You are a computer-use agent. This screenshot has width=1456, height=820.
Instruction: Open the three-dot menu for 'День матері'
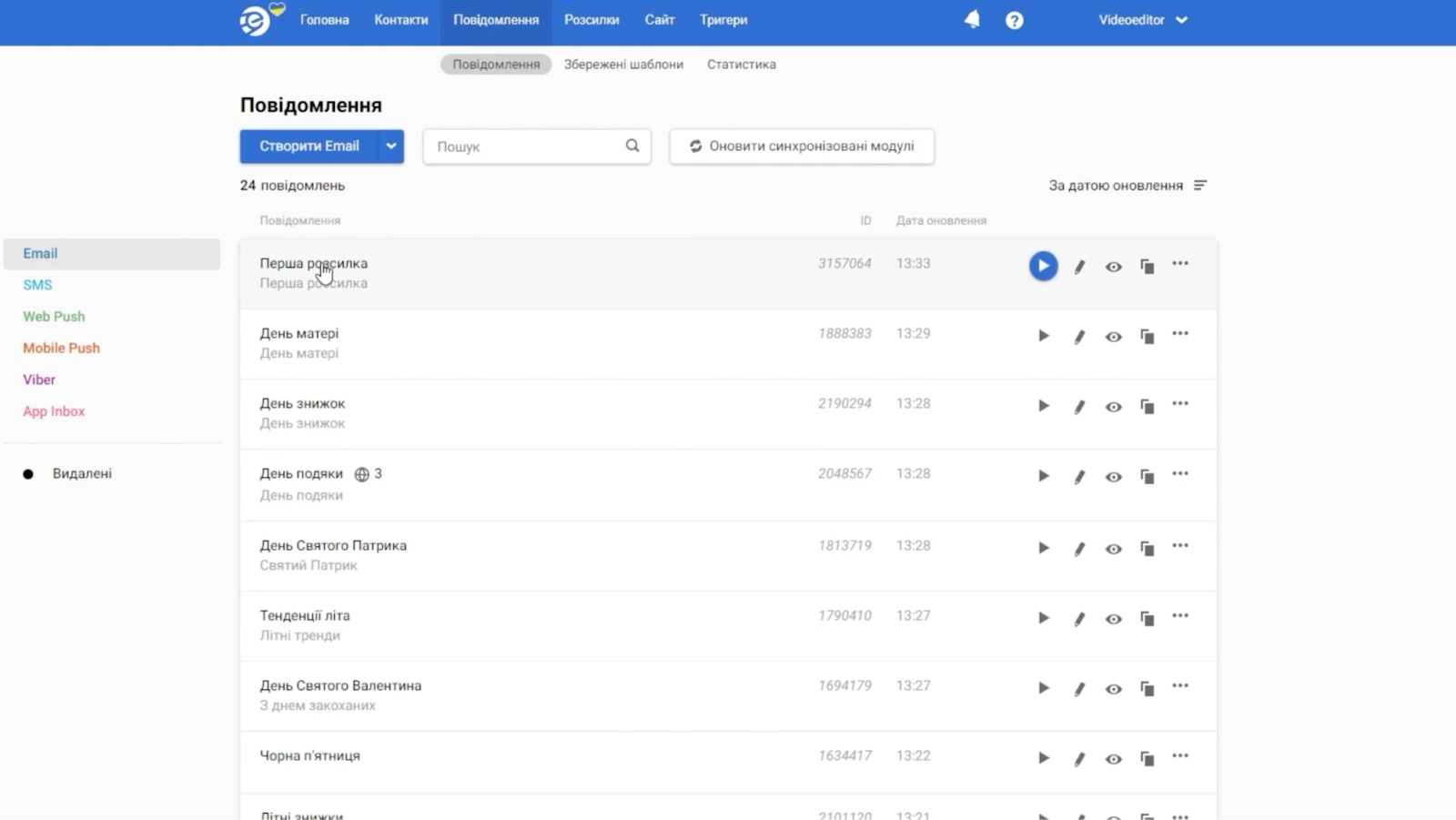(x=1180, y=334)
